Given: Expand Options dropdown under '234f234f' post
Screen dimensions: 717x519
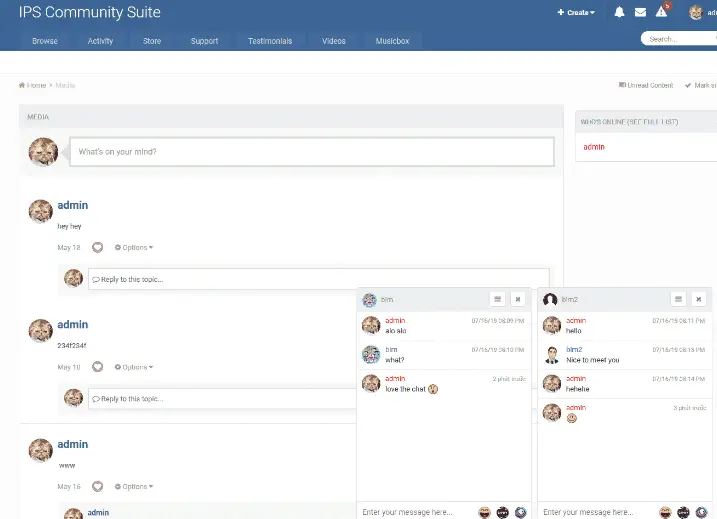Looking at the screenshot, I should pos(134,367).
